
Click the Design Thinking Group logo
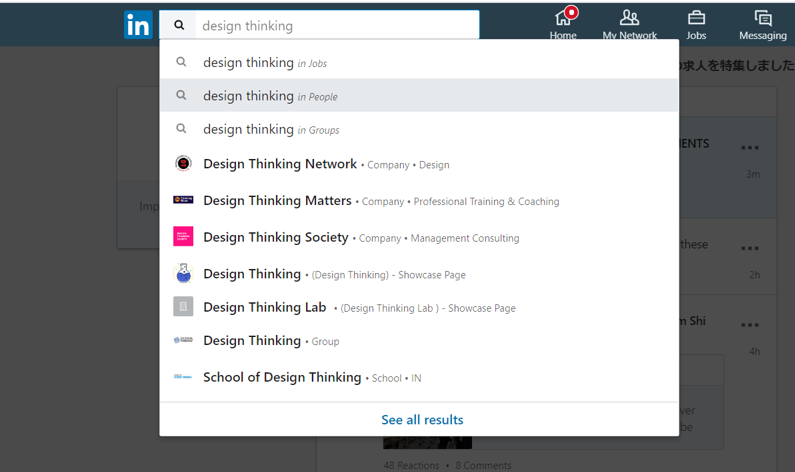[x=183, y=340]
